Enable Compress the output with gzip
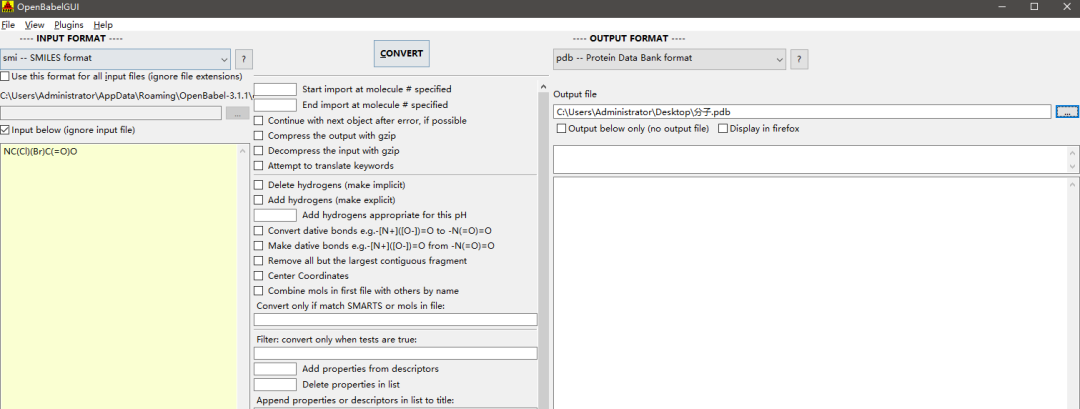Viewport: 1080px width, 409px height. tap(258, 136)
